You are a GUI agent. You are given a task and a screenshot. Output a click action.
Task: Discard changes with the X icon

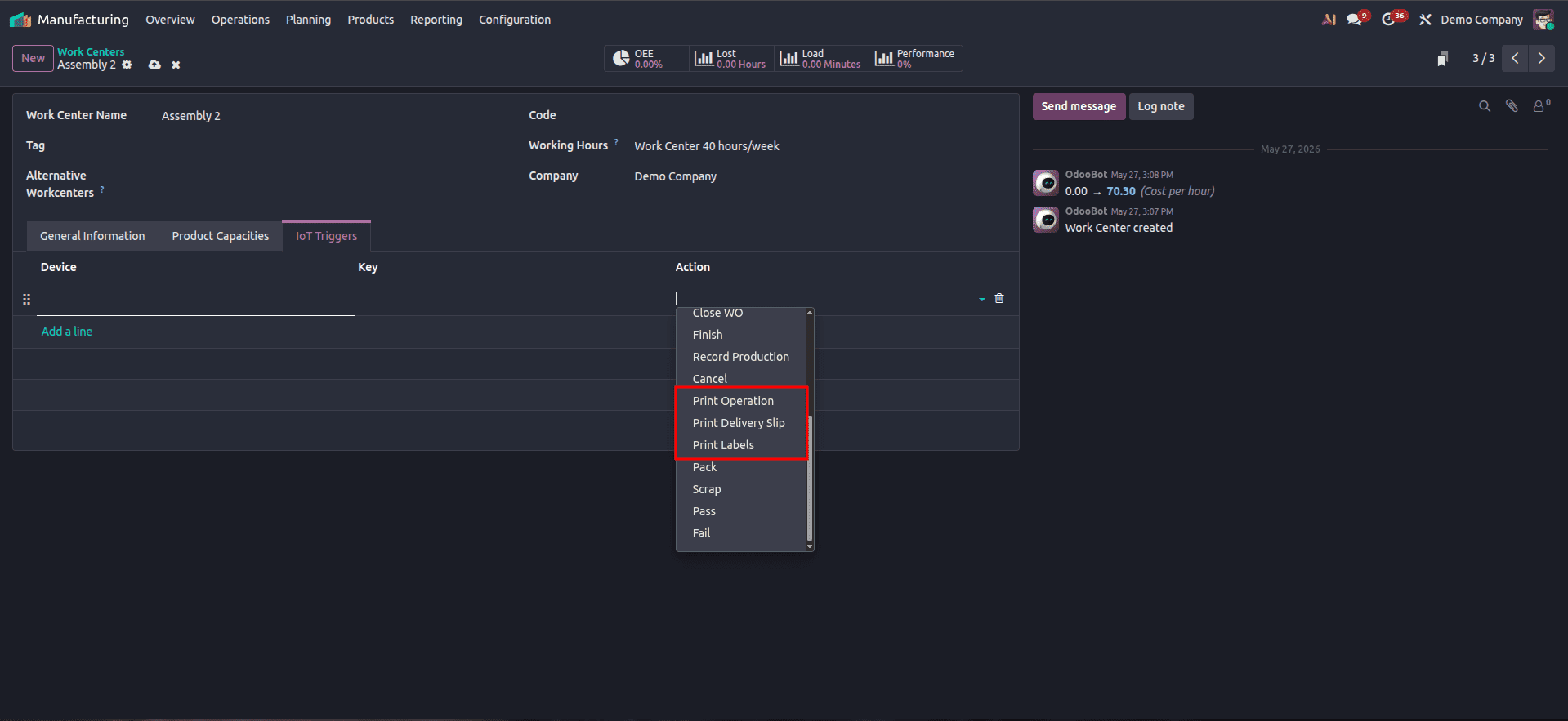point(176,65)
